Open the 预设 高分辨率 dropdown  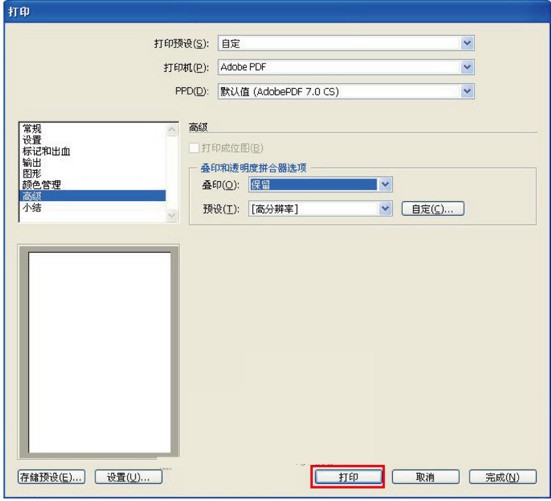click(x=385, y=209)
